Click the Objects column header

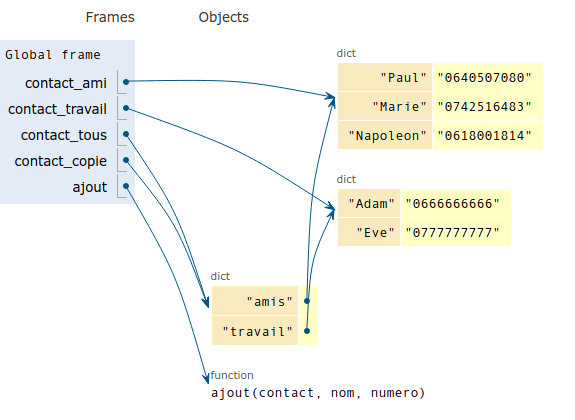[224, 17]
